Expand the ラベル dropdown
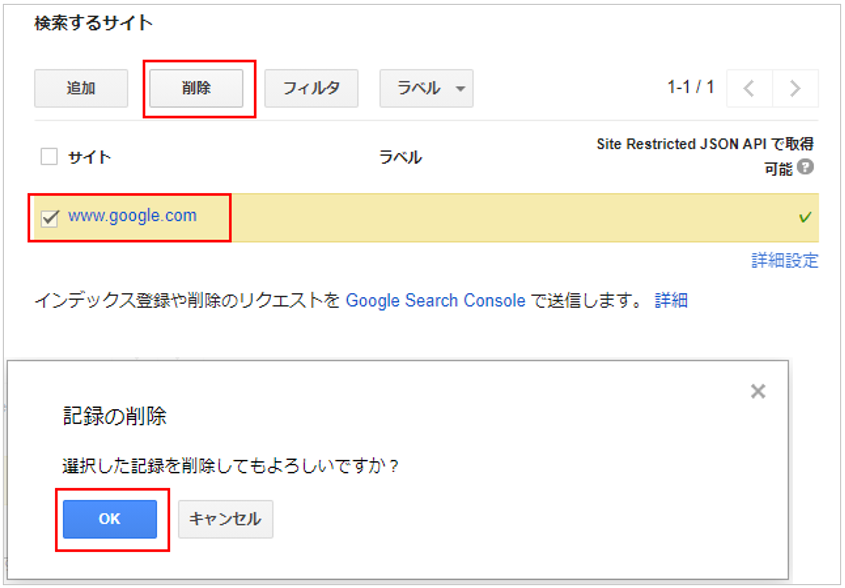This screenshot has width=845, height=588. tap(426, 88)
